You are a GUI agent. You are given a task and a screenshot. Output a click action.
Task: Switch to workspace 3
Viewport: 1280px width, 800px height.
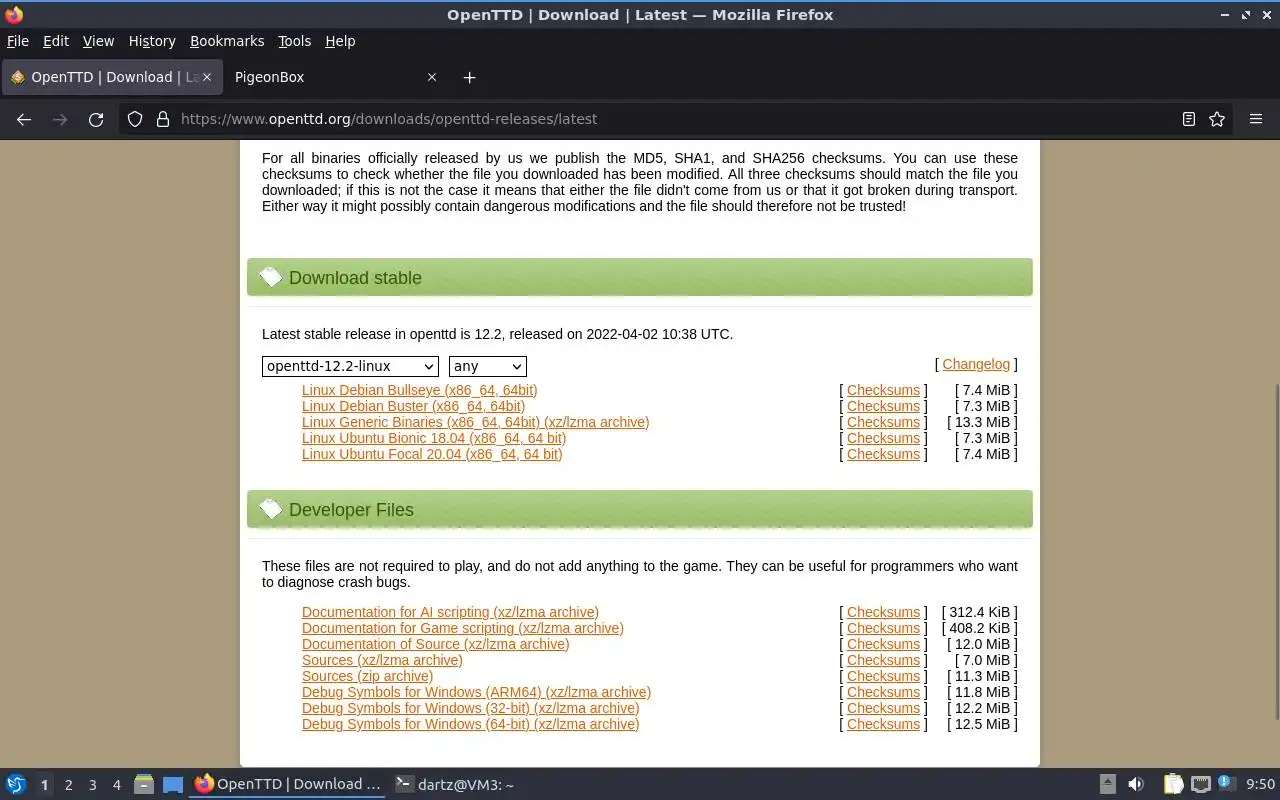pyautogui.click(x=93, y=785)
